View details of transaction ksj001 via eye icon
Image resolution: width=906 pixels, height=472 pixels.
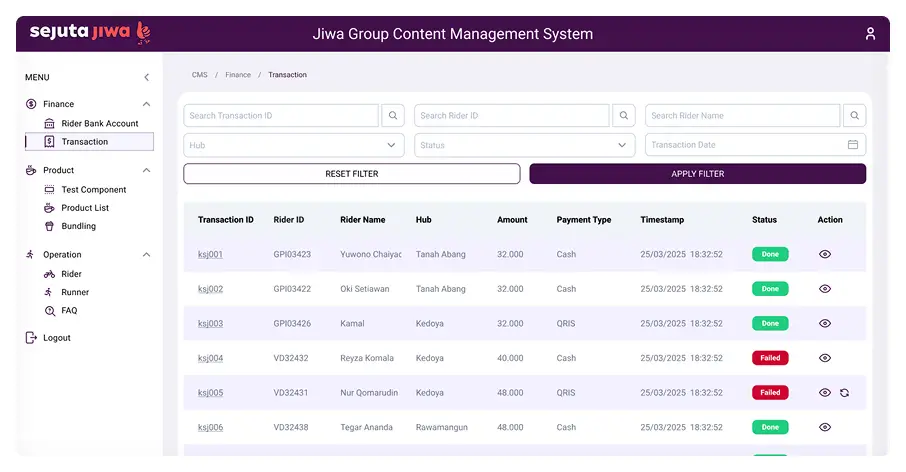(825, 255)
